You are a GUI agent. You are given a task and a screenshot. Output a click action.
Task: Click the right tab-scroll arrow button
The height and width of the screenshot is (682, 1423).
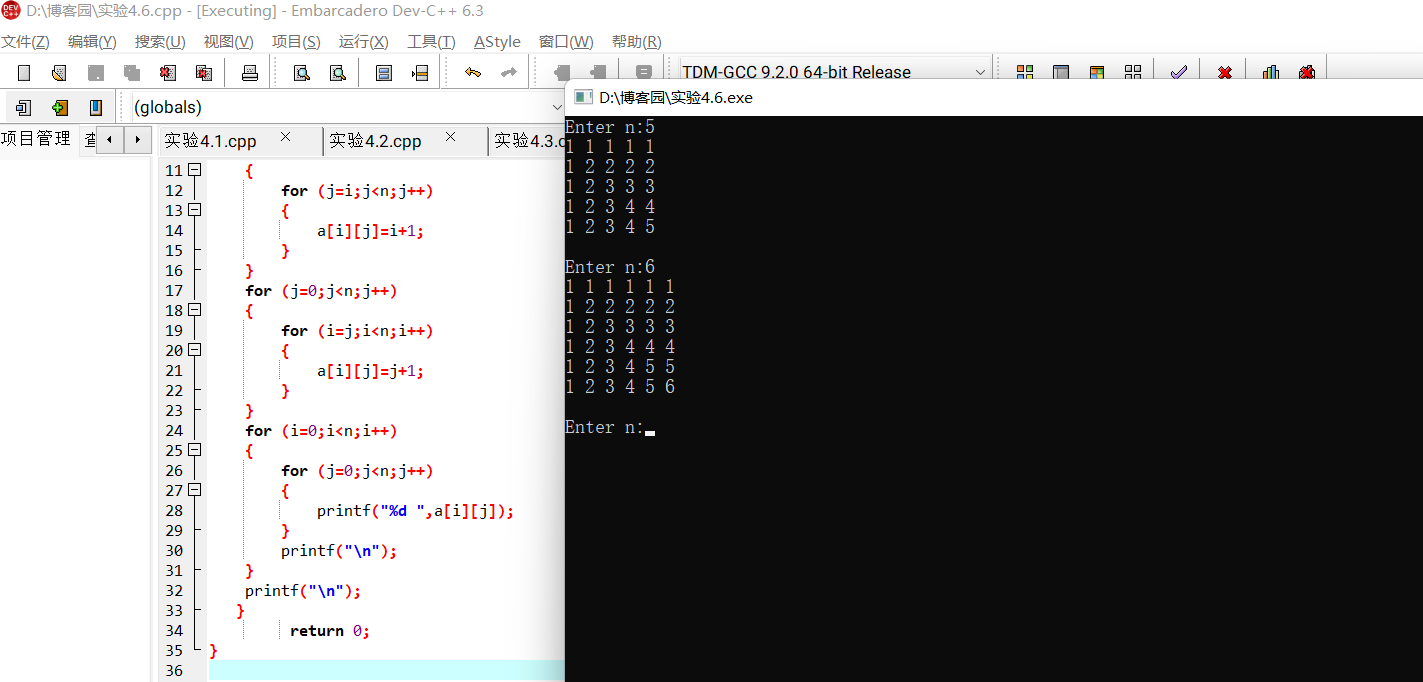tap(138, 140)
